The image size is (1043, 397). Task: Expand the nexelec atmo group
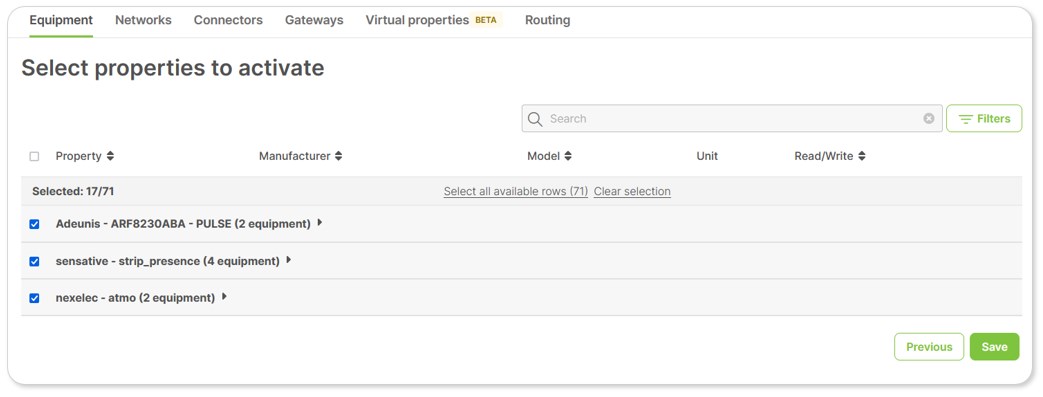tap(224, 297)
